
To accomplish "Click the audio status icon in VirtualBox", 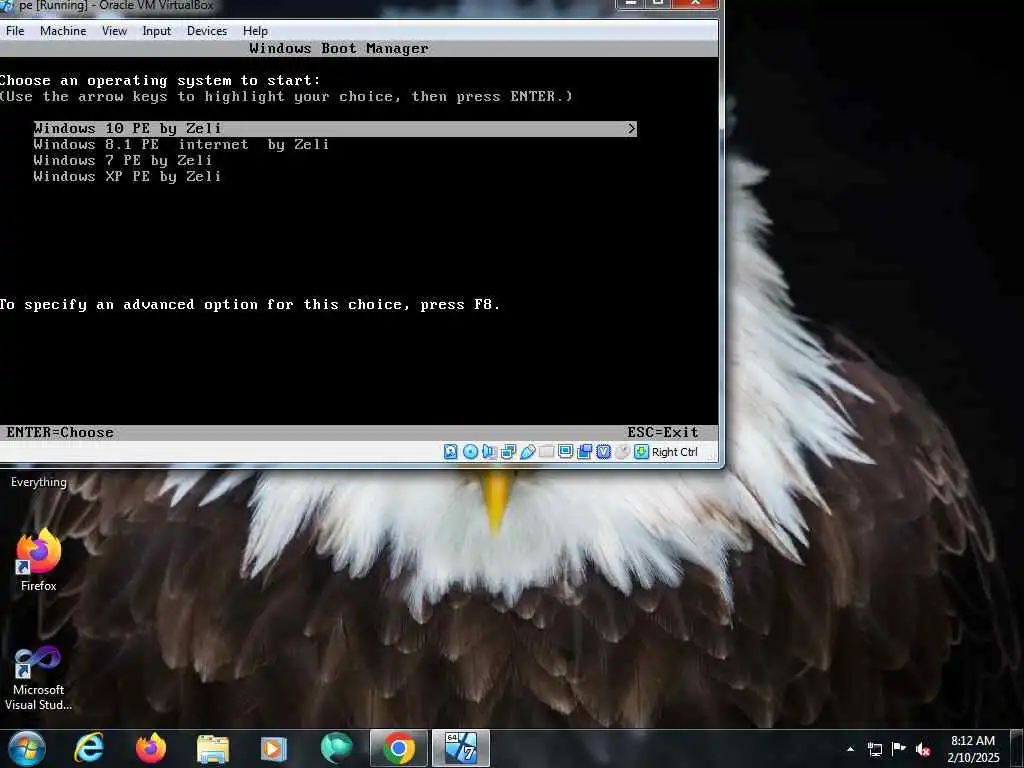I will (x=489, y=452).
